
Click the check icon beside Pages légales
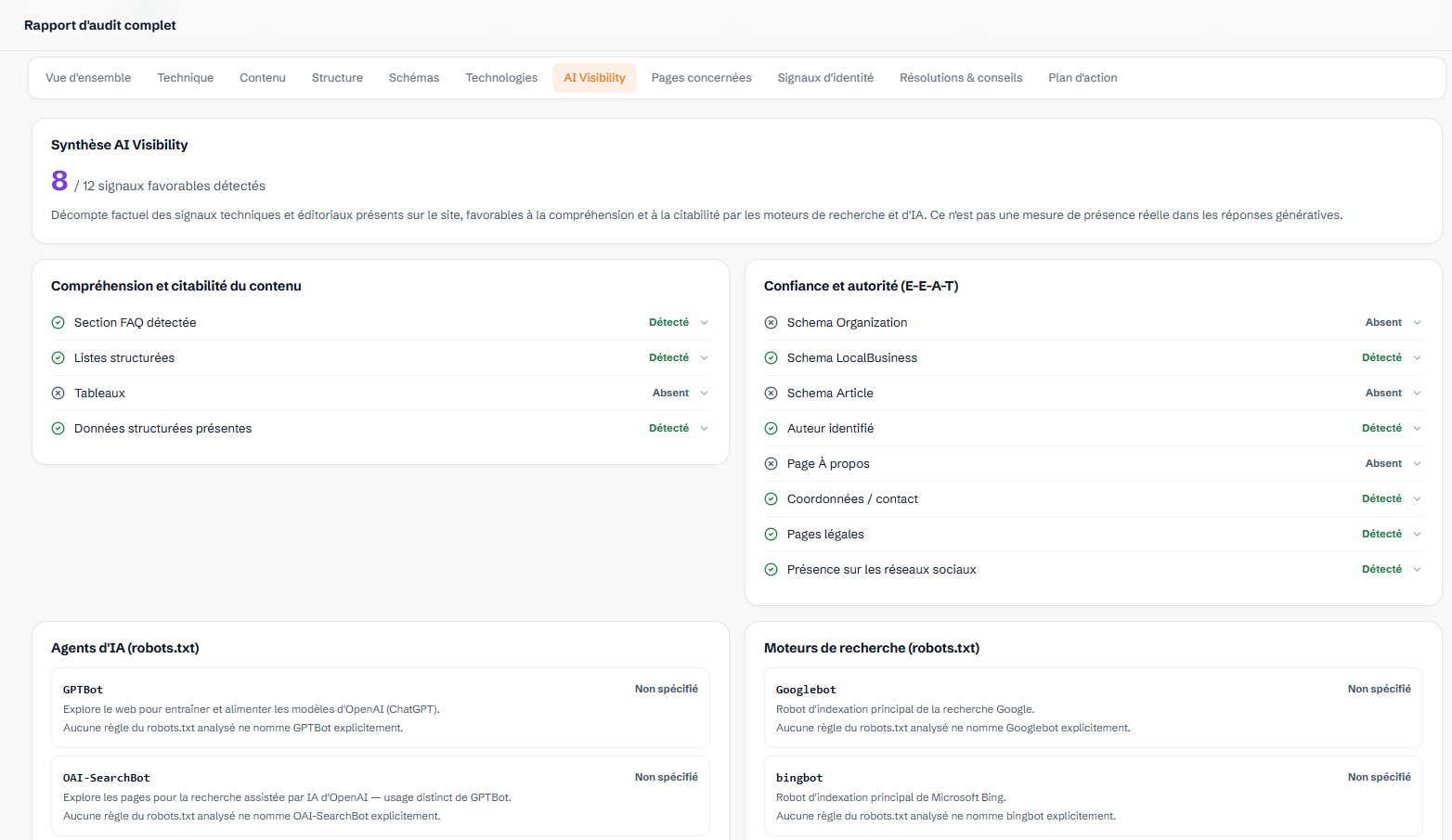pyautogui.click(x=771, y=535)
